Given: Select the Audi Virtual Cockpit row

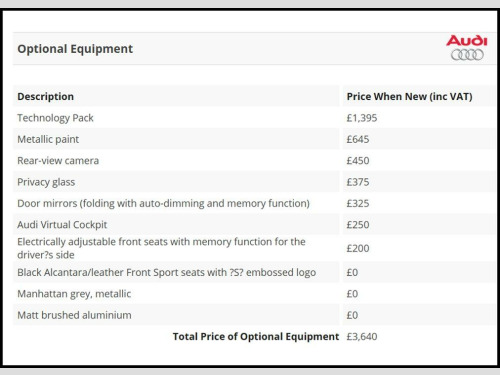Looking at the screenshot, I should pyautogui.click(x=254, y=225).
